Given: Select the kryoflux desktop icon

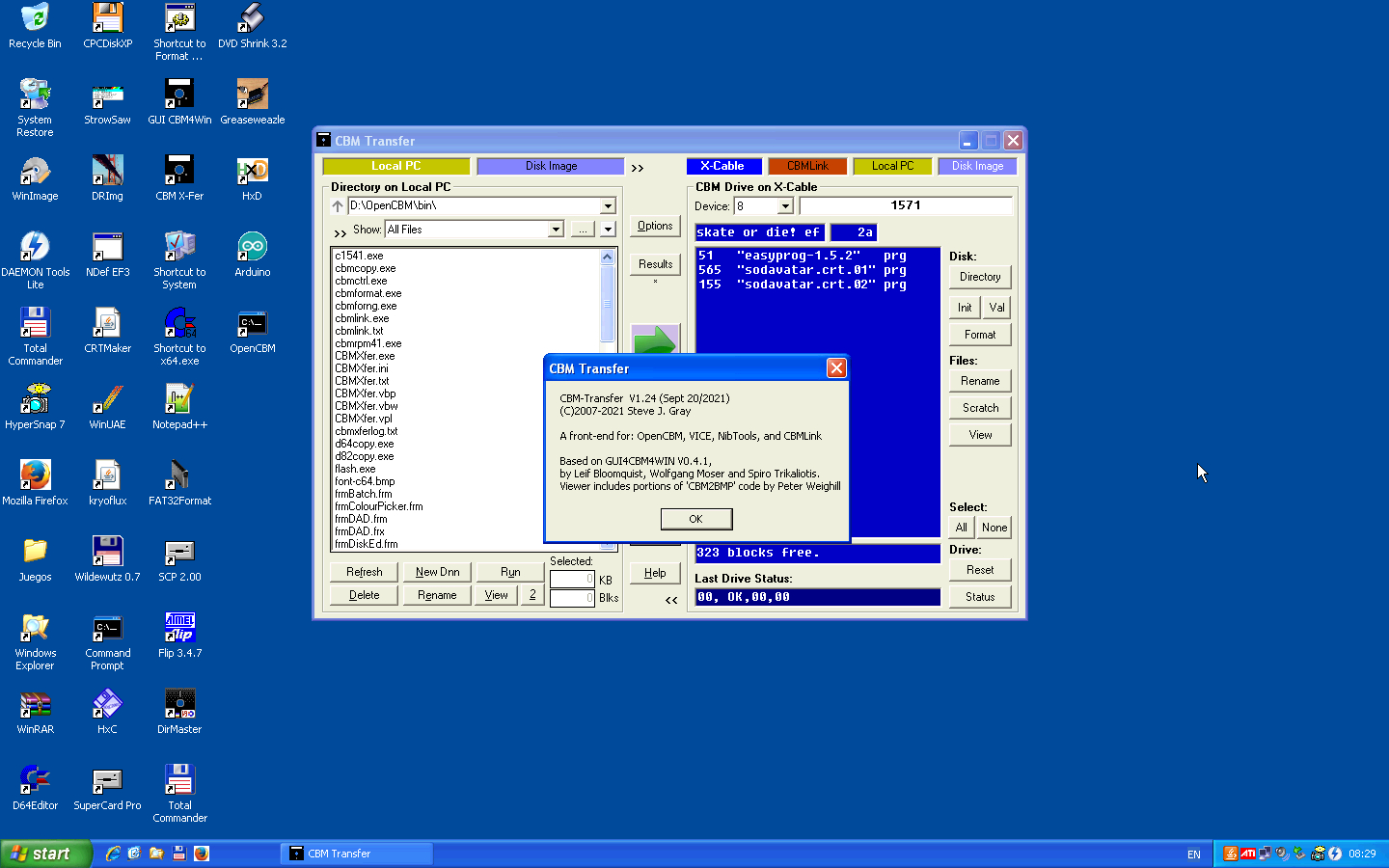Looking at the screenshot, I should (107, 483).
